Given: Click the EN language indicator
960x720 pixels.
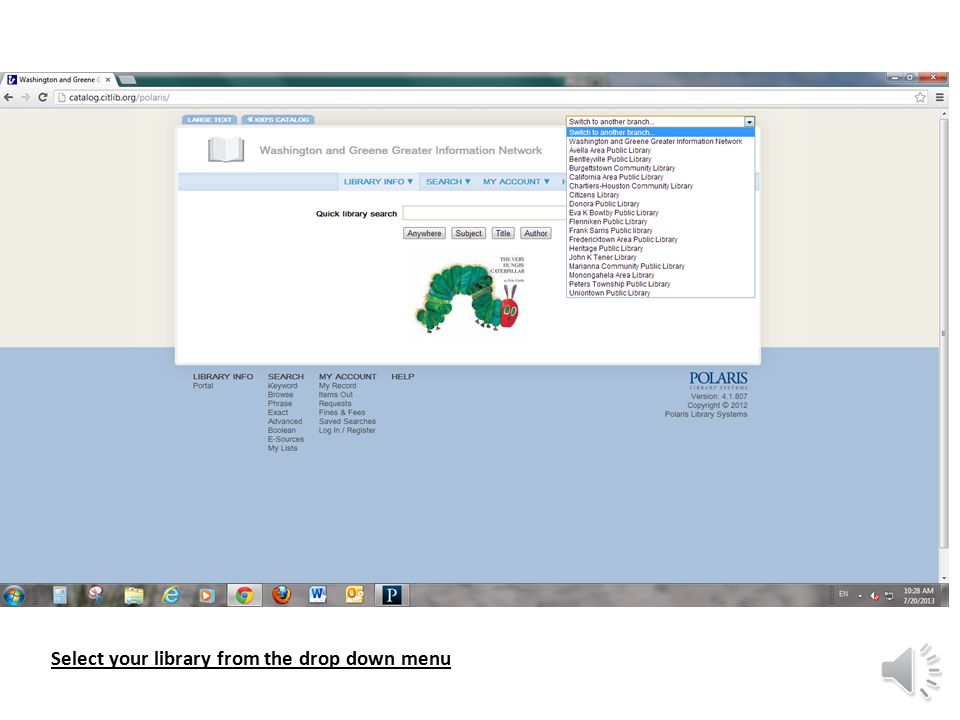Looking at the screenshot, I should click(x=843, y=594).
